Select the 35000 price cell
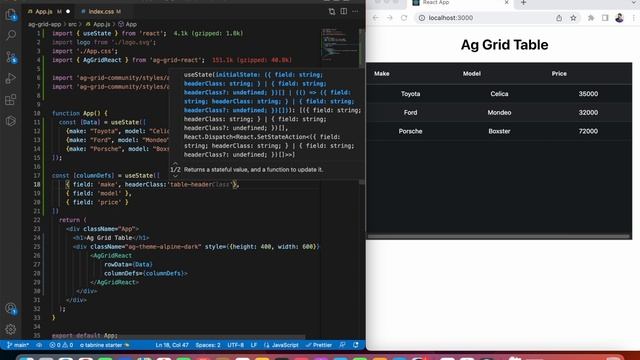Viewport: 640px width, 360px height. (588, 94)
